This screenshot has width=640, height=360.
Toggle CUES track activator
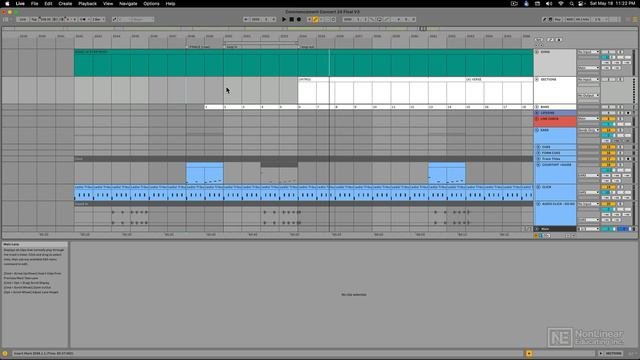pos(608,147)
